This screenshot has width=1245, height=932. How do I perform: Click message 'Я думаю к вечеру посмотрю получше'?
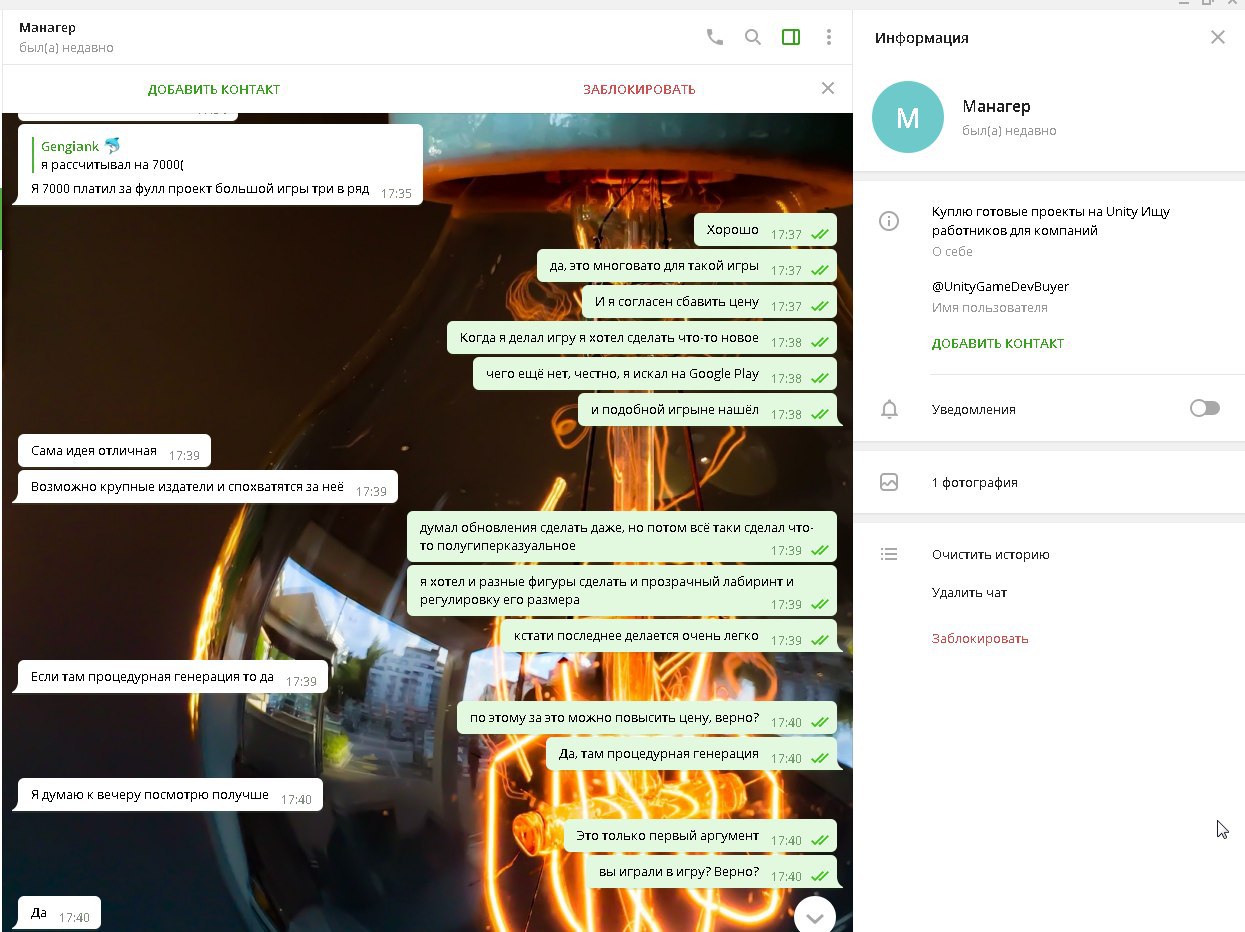[x=170, y=795]
